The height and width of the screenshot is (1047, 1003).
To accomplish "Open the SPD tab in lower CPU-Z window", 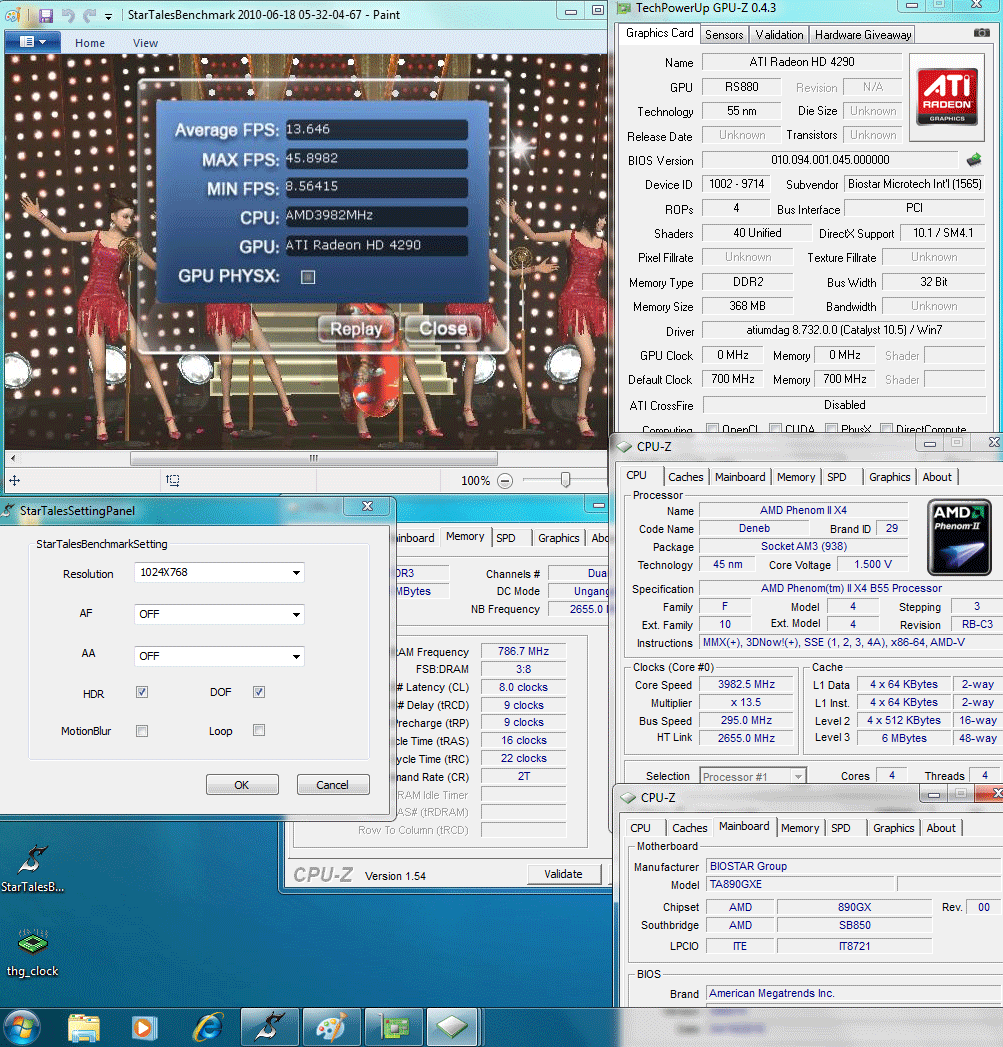I will 841,828.
